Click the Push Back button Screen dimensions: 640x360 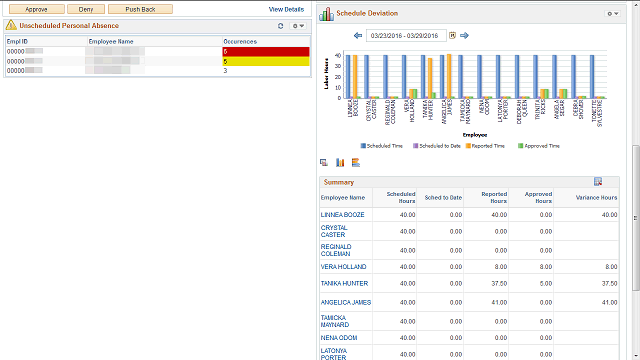(140, 9)
